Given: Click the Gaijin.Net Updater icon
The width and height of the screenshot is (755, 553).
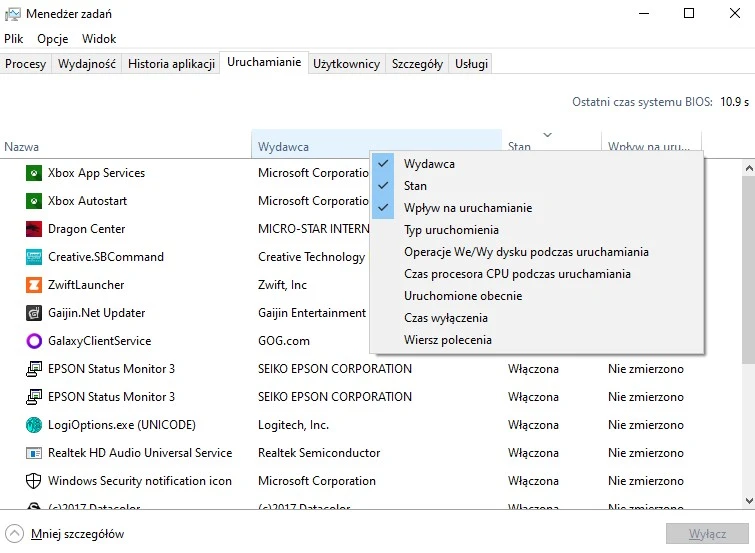Looking at the screenshot, I should click(33, 313).
